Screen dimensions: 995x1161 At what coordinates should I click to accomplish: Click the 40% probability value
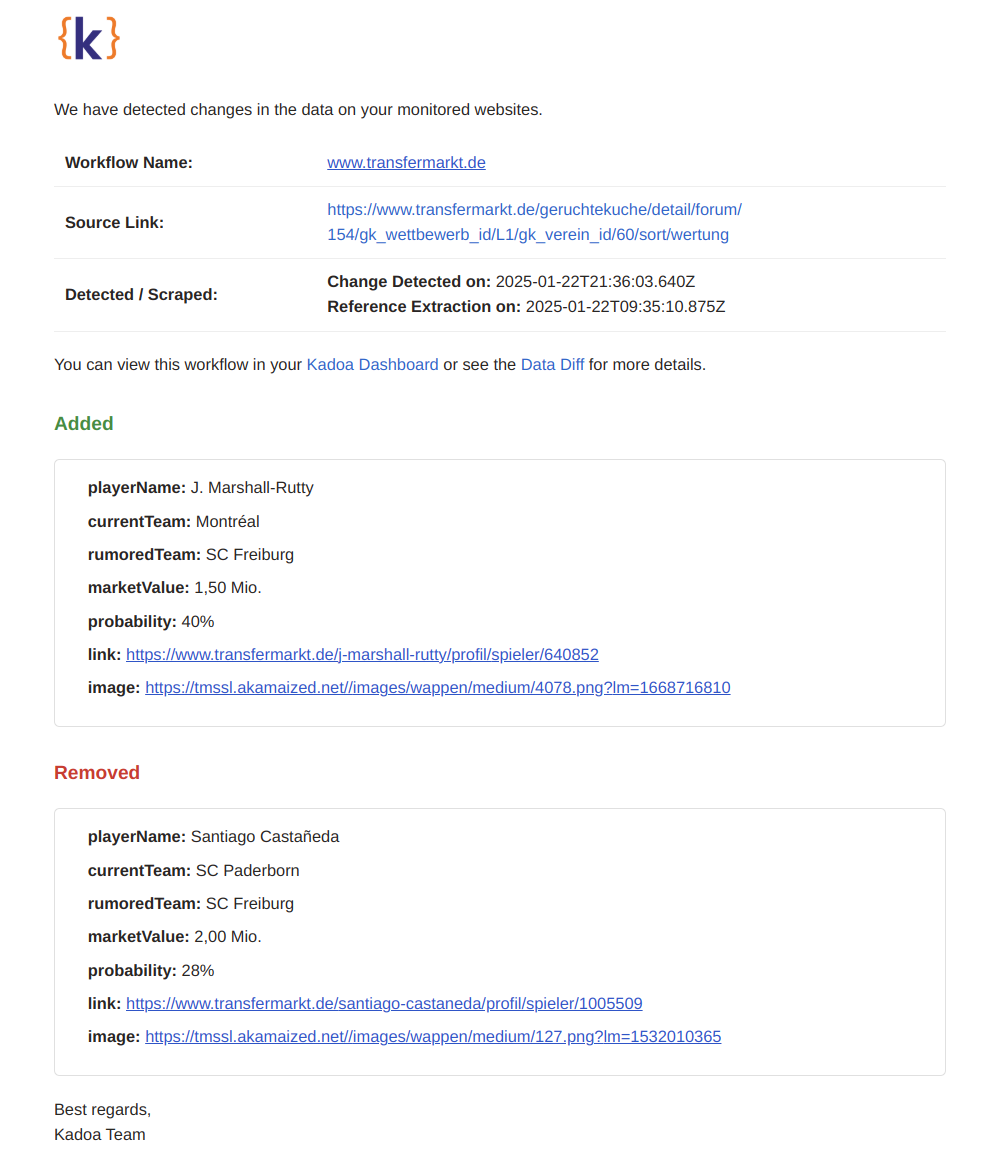[x=198, y=621]
